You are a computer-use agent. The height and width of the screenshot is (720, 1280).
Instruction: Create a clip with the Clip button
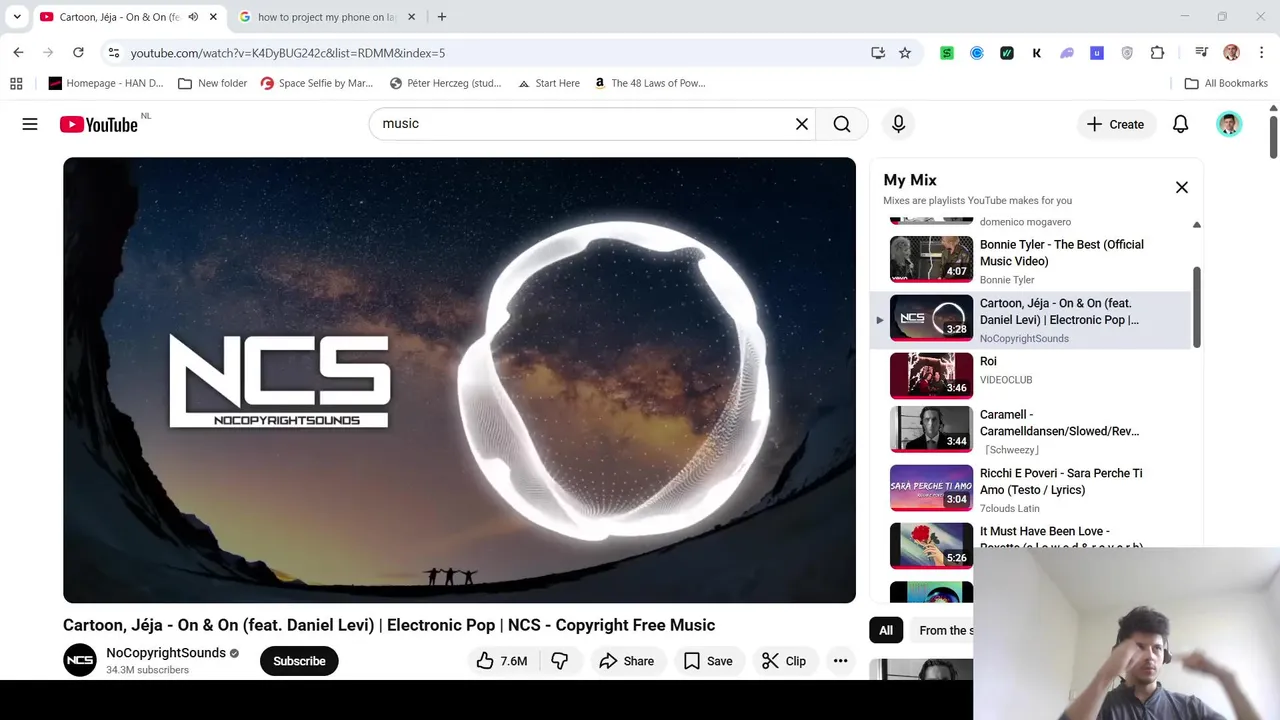784,661
